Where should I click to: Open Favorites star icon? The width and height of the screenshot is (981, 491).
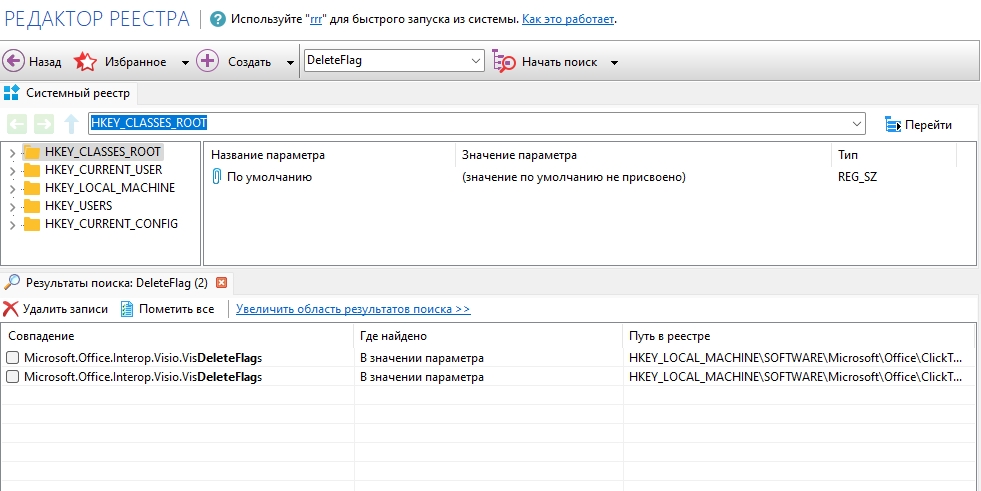(86, 61)
